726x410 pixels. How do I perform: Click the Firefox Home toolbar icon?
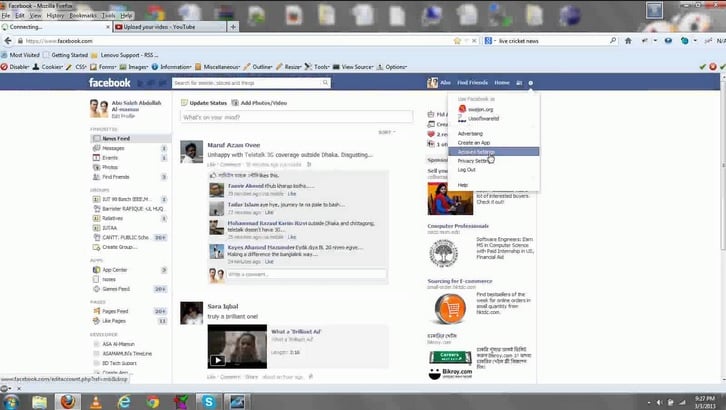(x=628, y=41)
